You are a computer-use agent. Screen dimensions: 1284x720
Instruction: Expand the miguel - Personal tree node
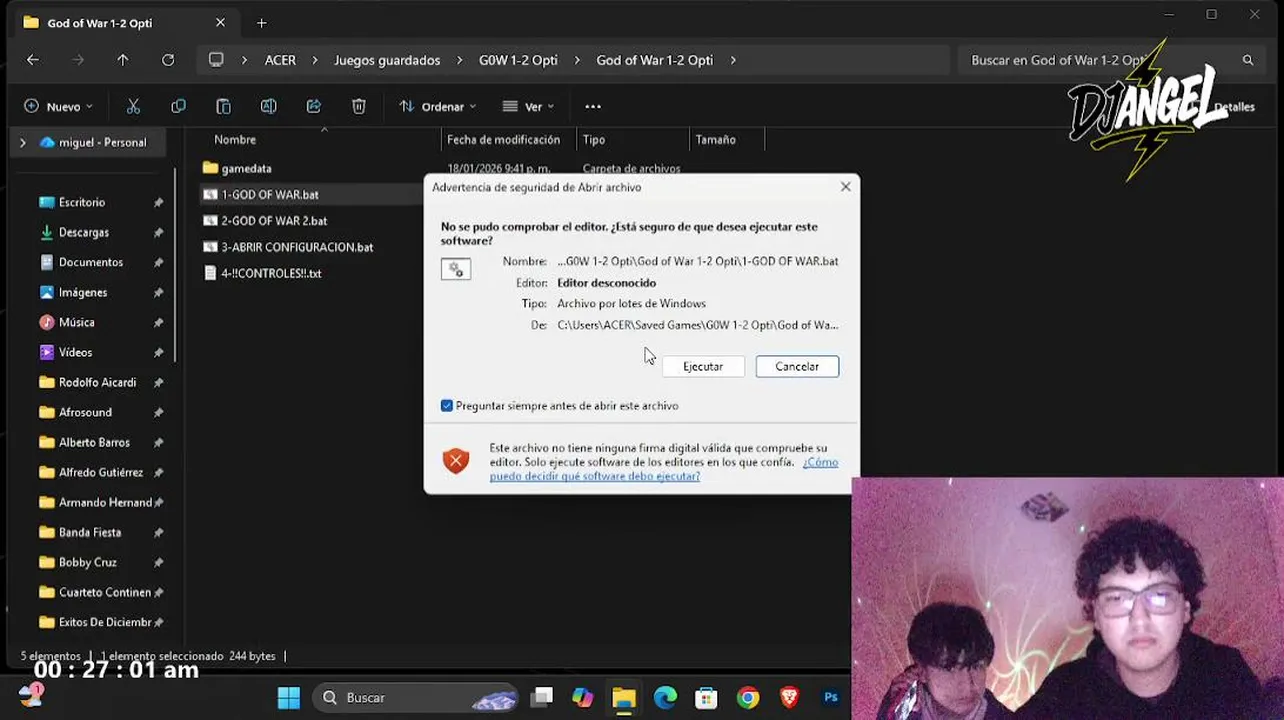pos(22,142)
